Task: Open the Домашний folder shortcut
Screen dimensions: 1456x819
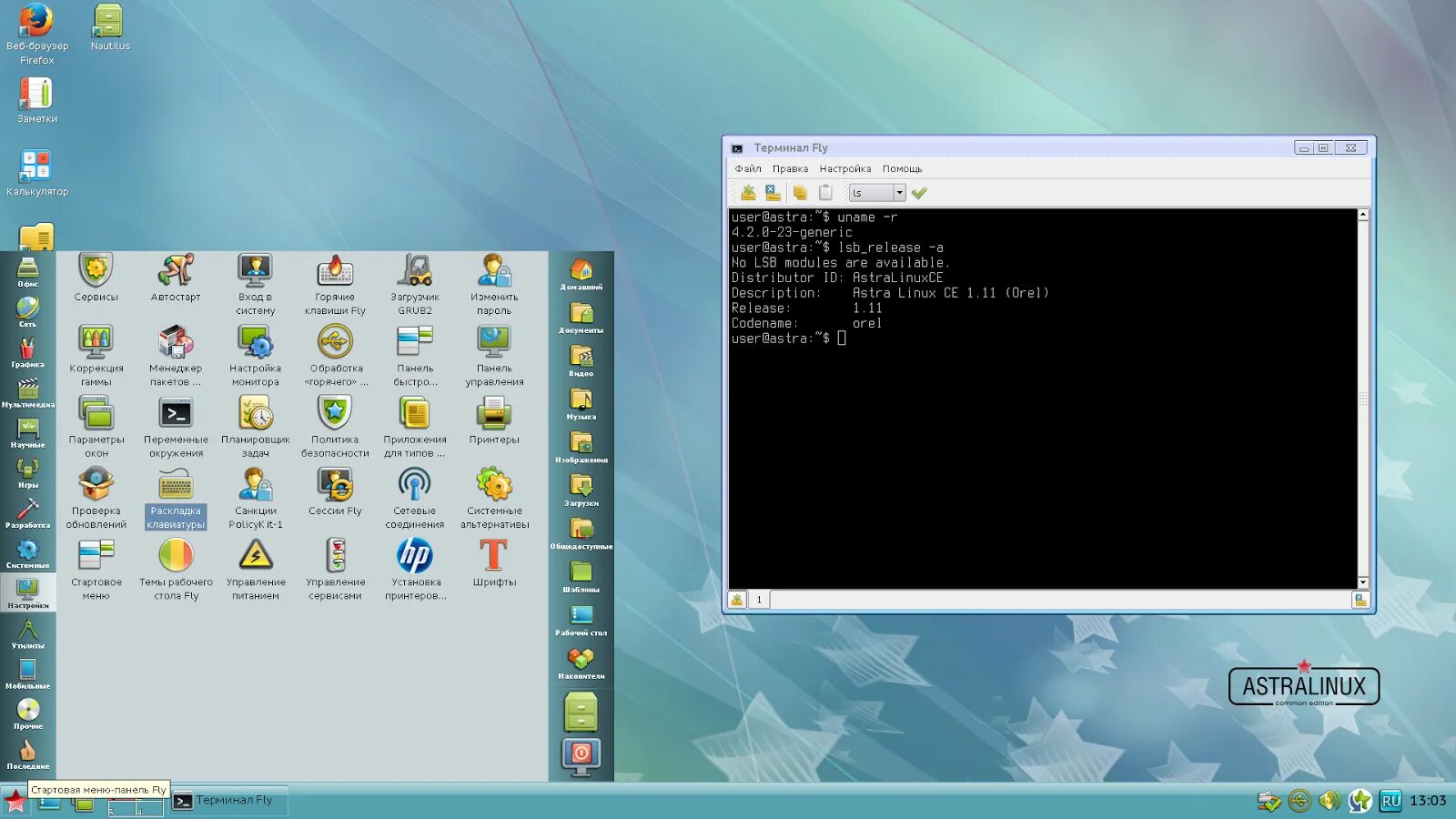Action: point(581,274)
